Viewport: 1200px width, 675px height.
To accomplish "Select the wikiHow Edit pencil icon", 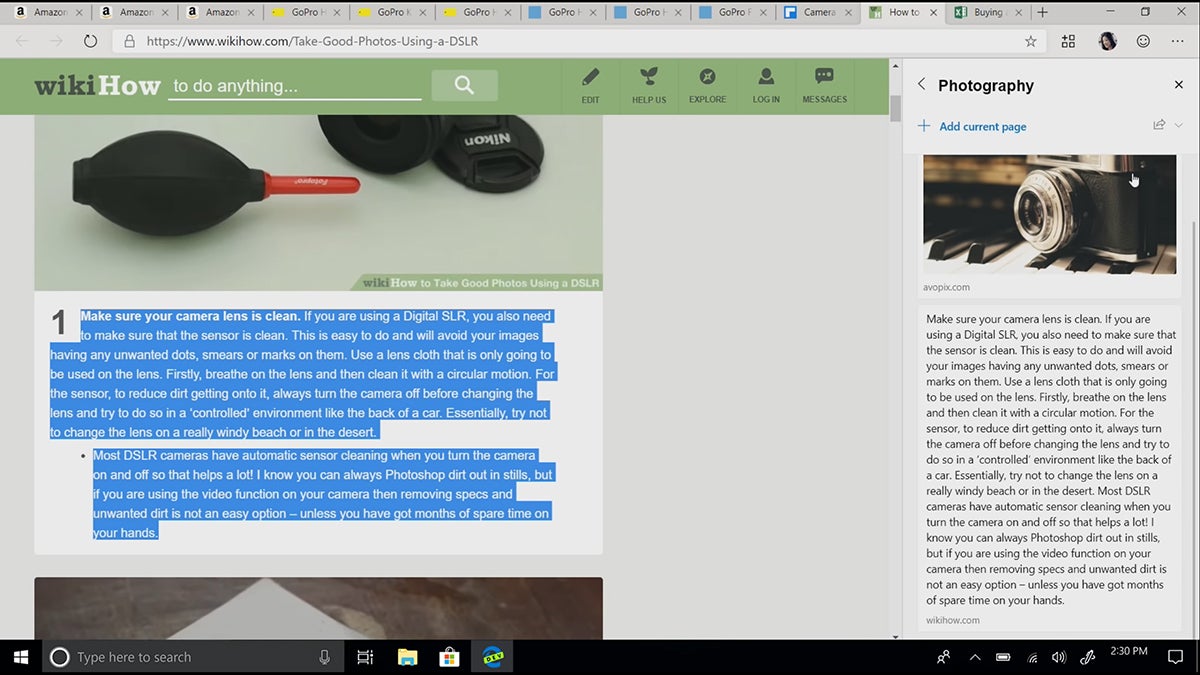I will coord(590,85).
